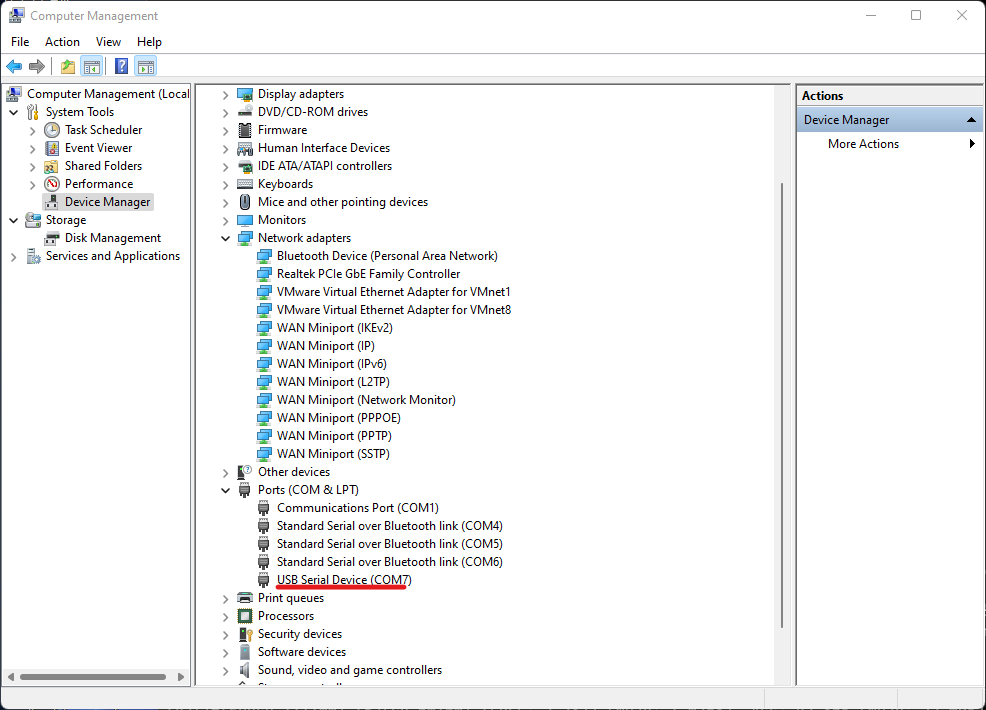Click the Firmware chip icon
This screenshot has width=986, height=710.
point(245,130)
